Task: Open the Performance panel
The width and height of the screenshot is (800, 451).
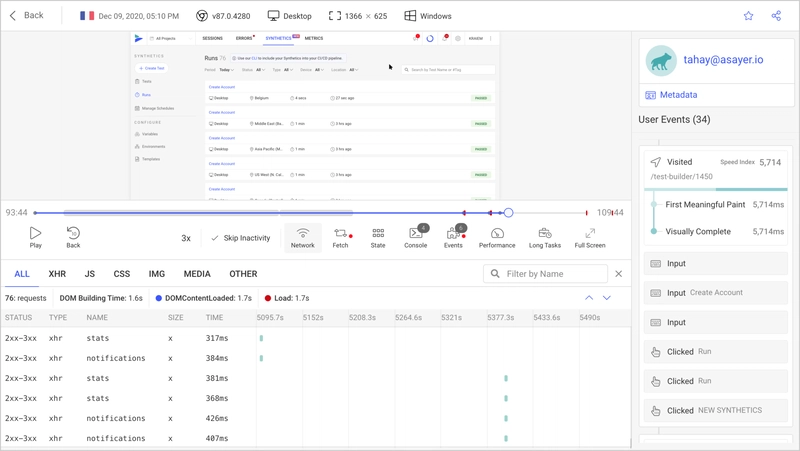Action: coord(497,238)
